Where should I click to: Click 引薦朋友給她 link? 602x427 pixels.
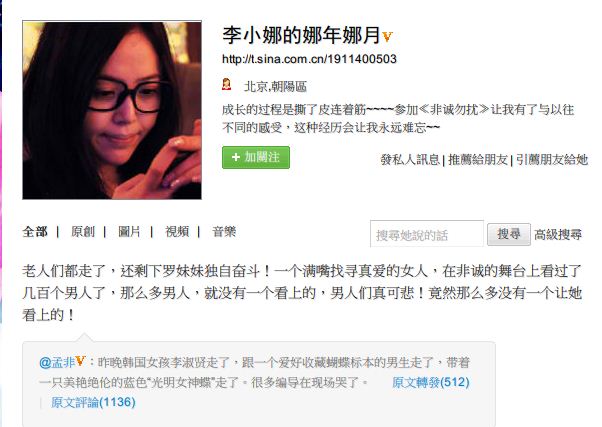[x=552, y=159]
